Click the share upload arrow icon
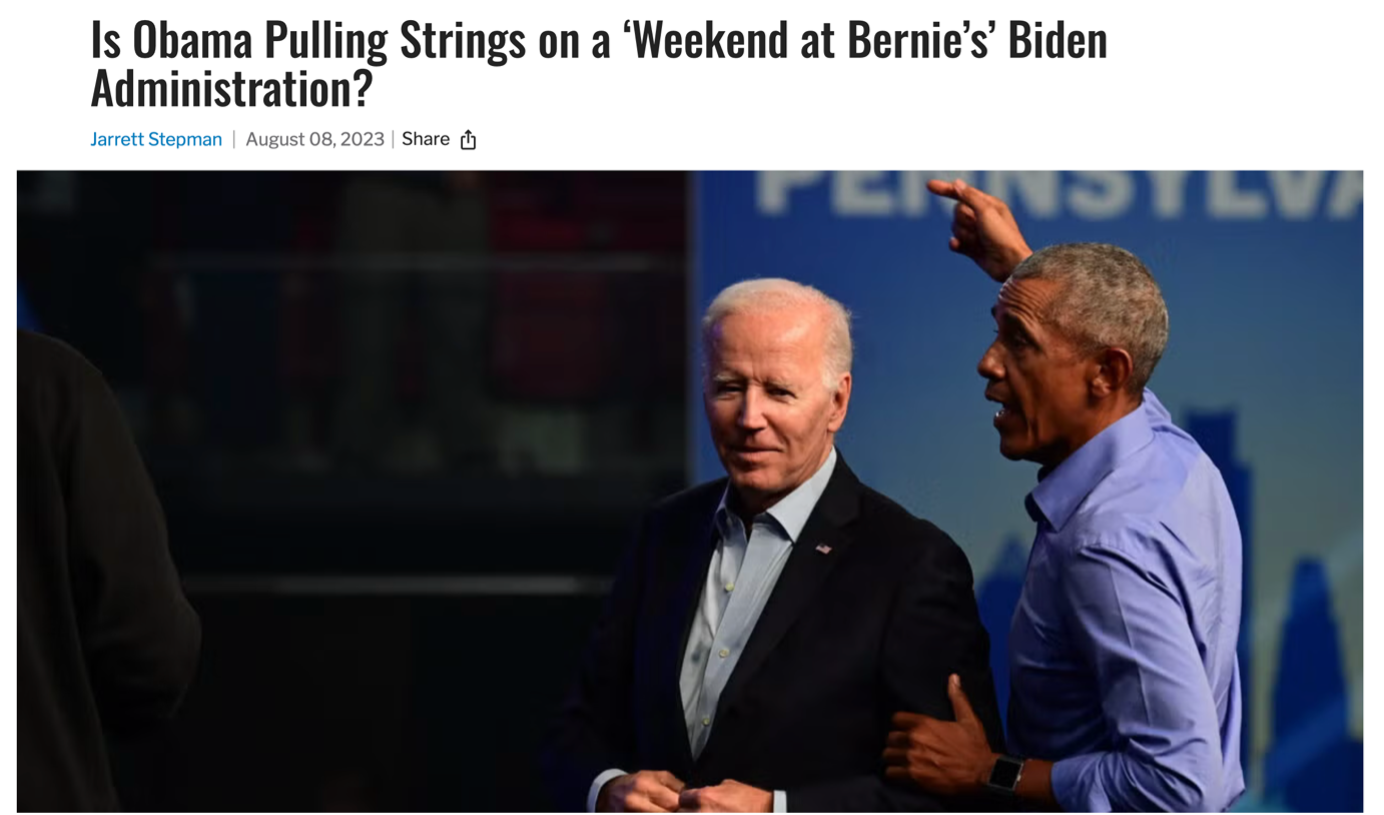Image resolution: width=1384 pixels, height=815 pixels. [x=468, y=140]
